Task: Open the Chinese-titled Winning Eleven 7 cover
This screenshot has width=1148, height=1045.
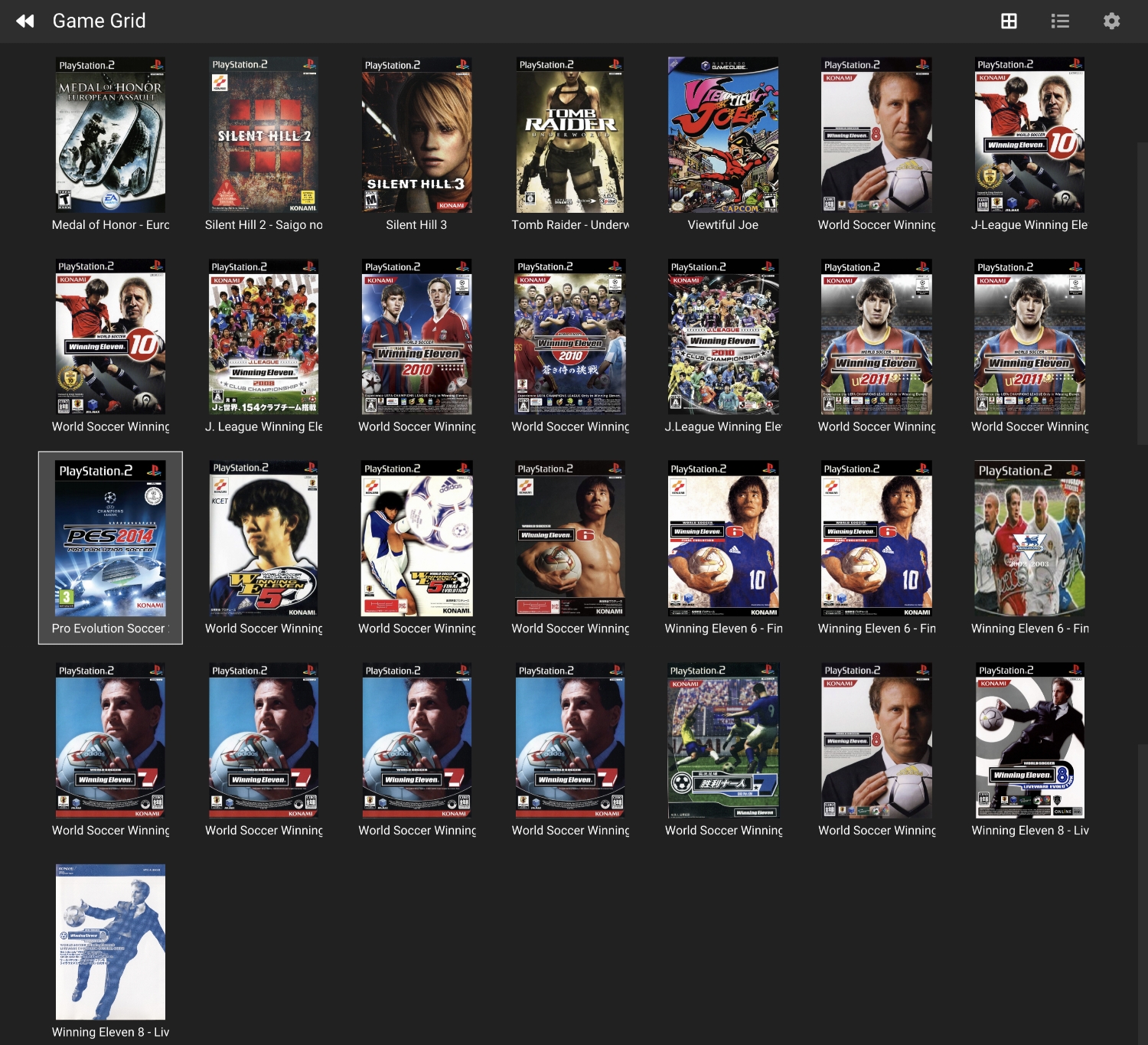Action: click(723, 740)
